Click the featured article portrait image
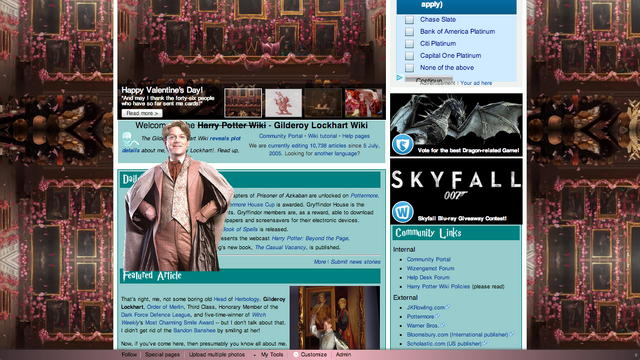 coord(335,318)
